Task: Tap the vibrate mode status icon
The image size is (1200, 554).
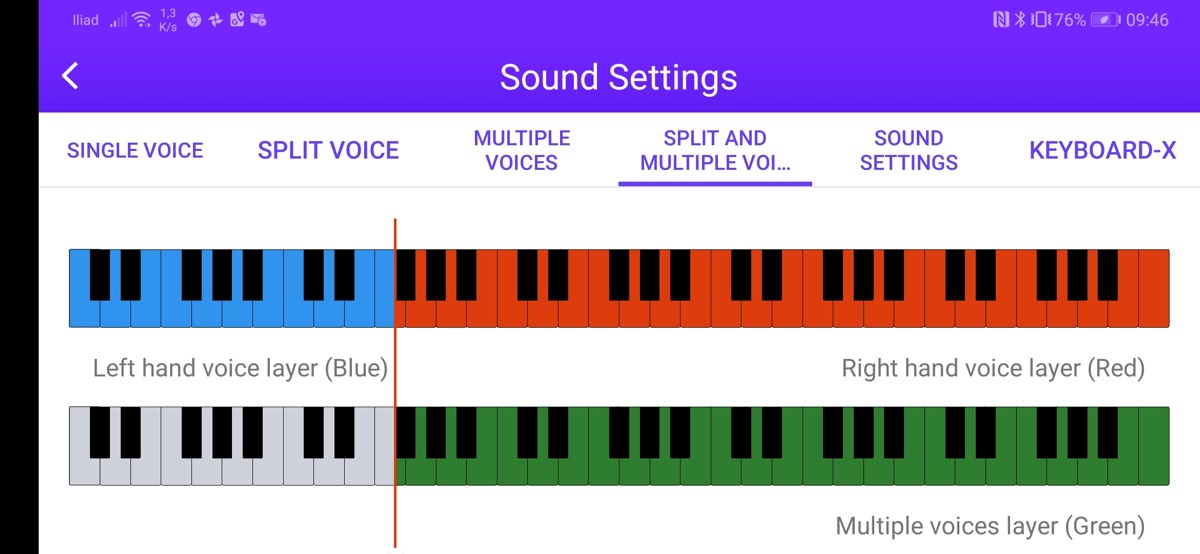Action: point(1041,20)
